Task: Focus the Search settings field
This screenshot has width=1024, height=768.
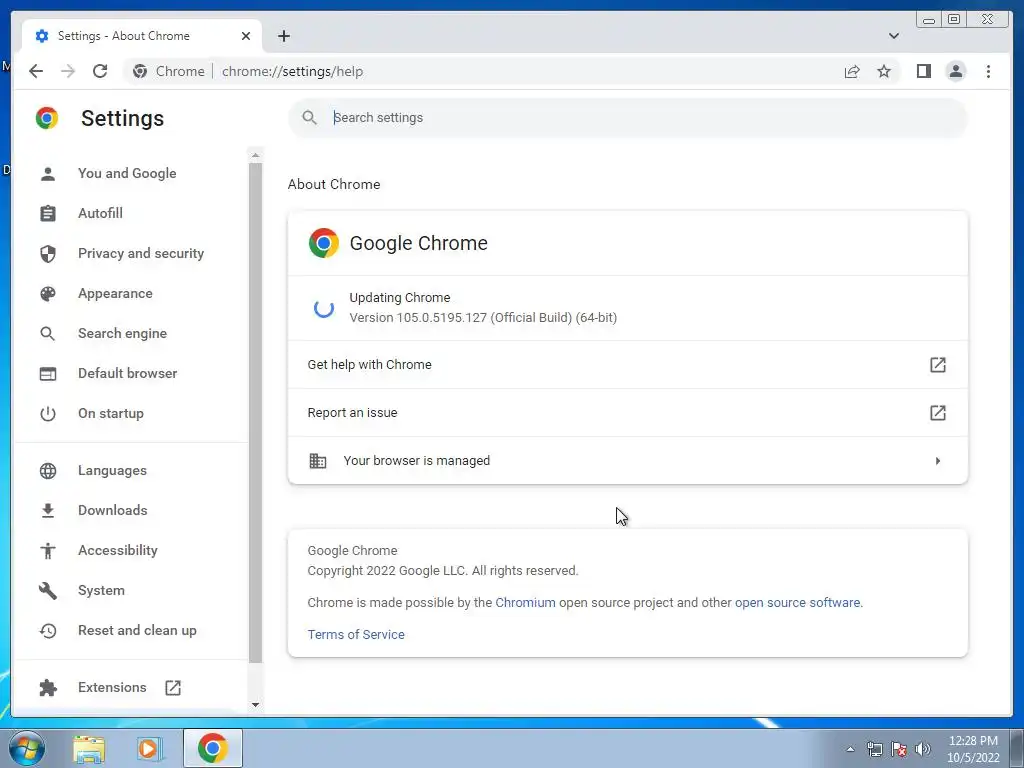Action: tap(628, 118)
